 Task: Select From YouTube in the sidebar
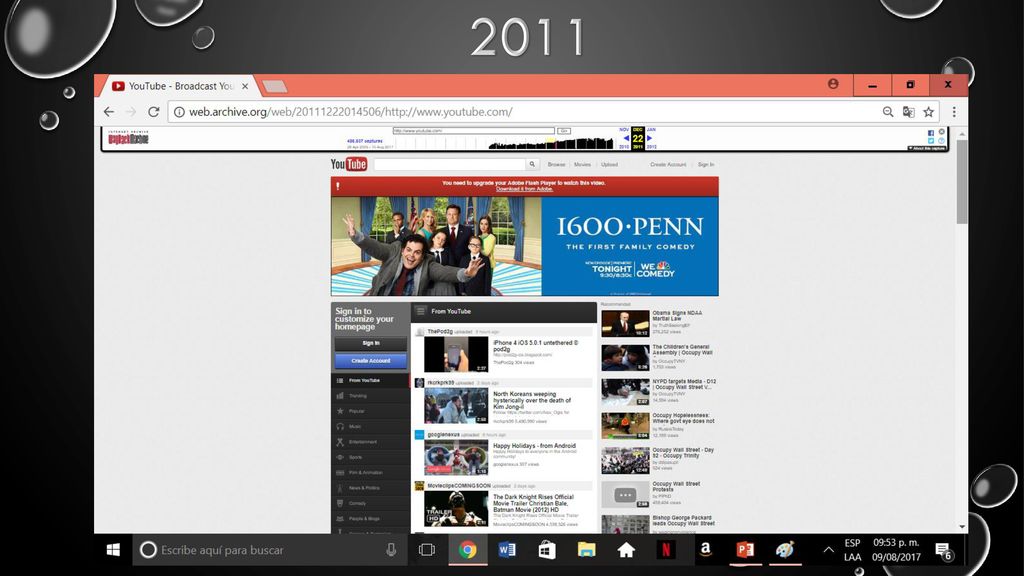[370, 380]
